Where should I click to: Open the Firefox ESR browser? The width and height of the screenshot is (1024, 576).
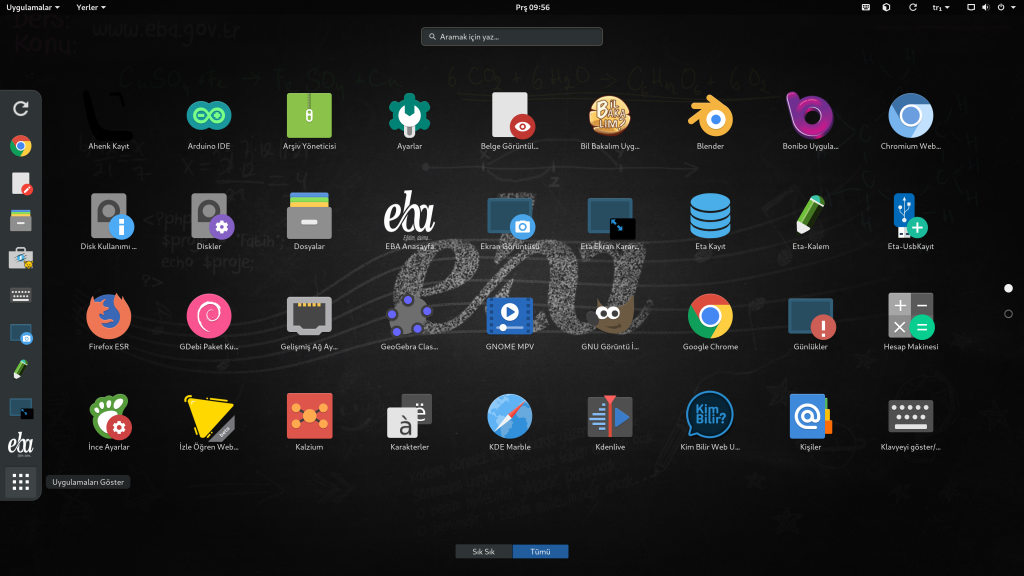(x=108, y=322)
